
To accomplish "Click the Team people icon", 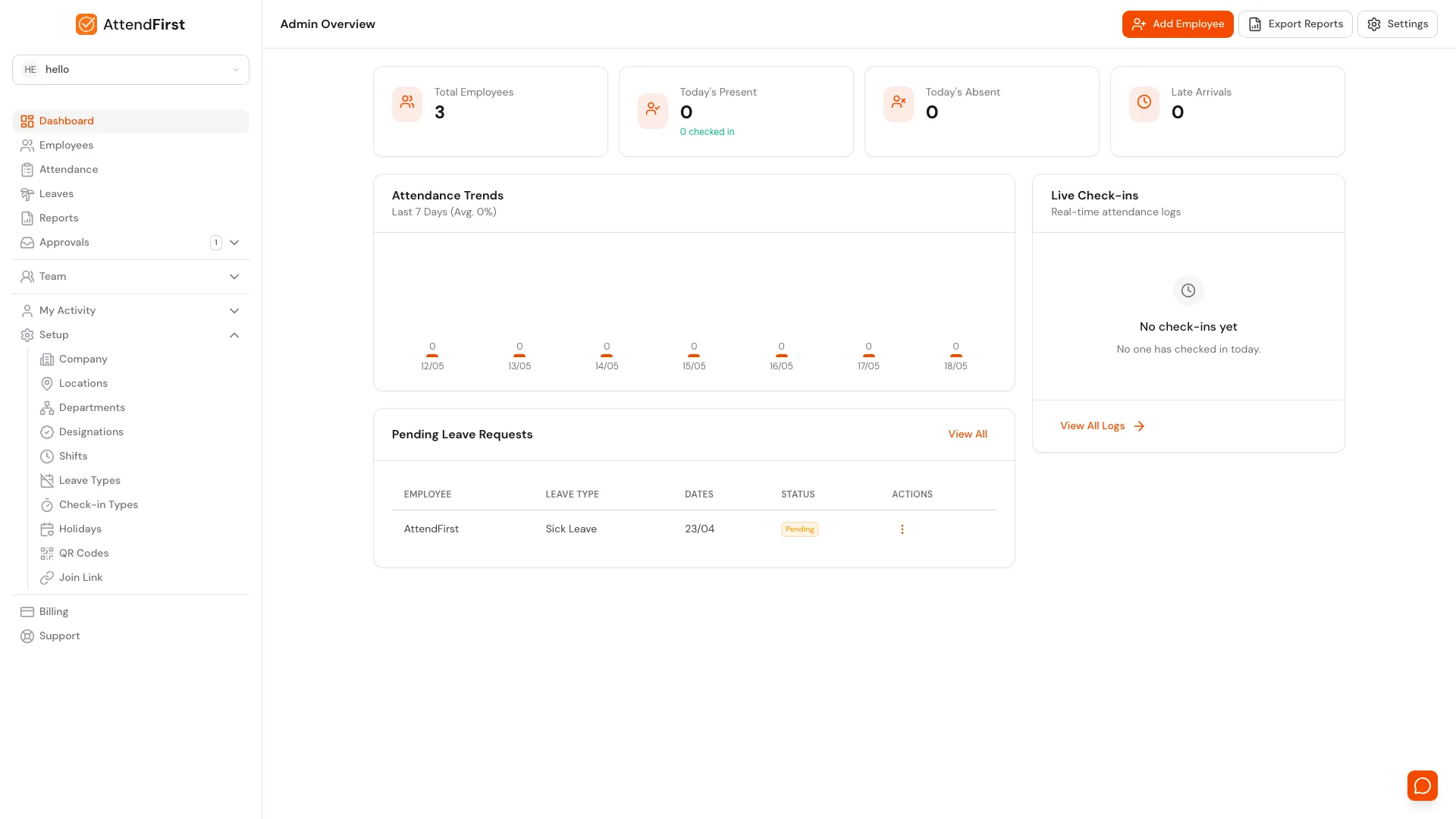I will (27, 277).
